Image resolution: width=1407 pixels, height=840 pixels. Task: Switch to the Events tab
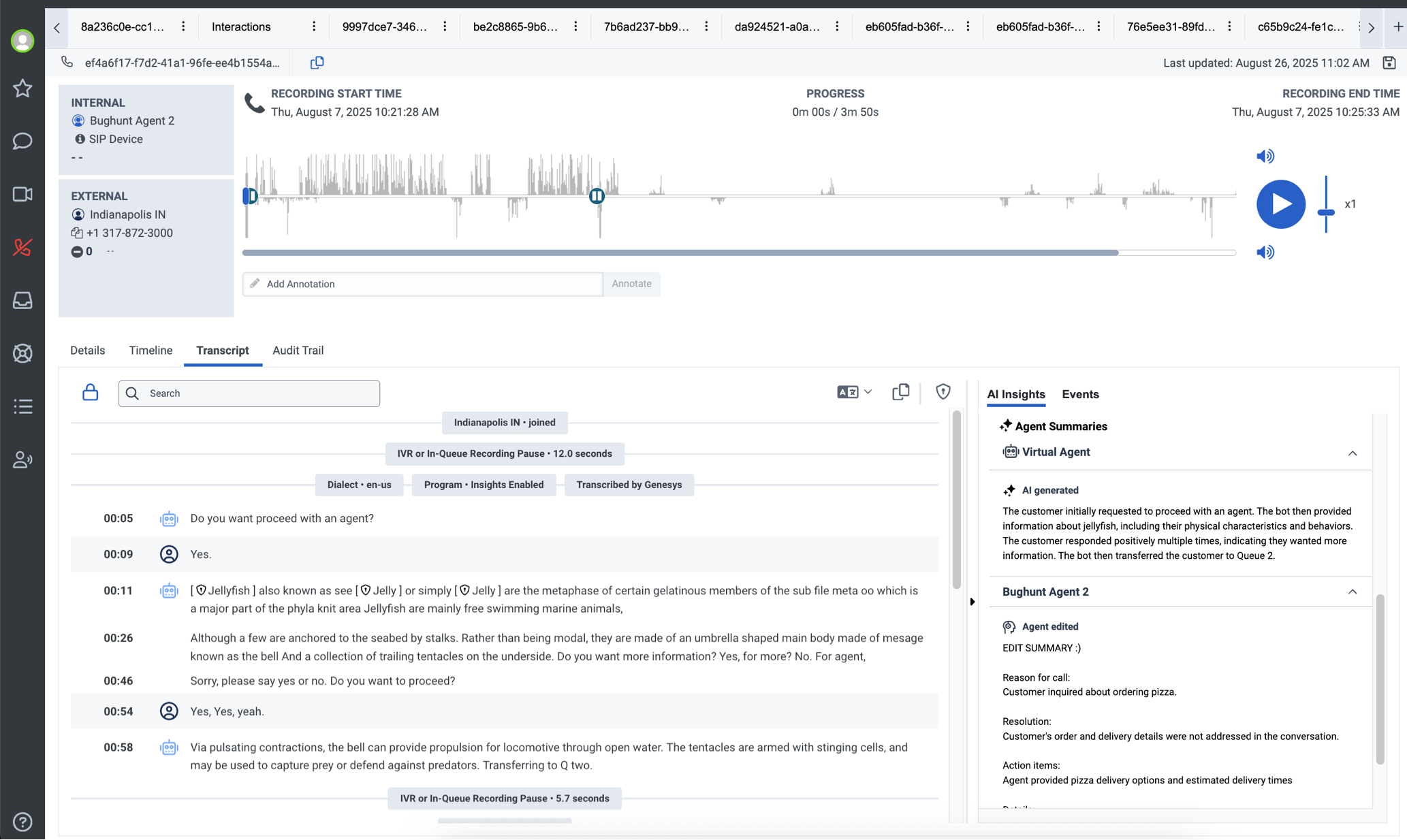pyautogui.click(x=1080, y=394)
